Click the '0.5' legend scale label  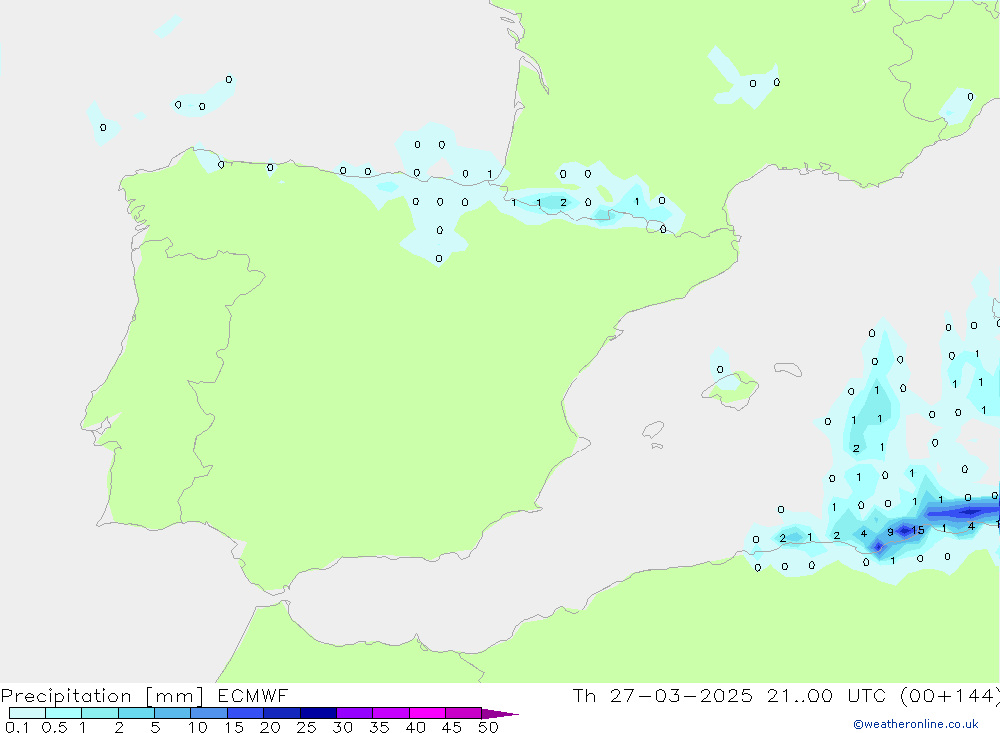pos(54,727)
